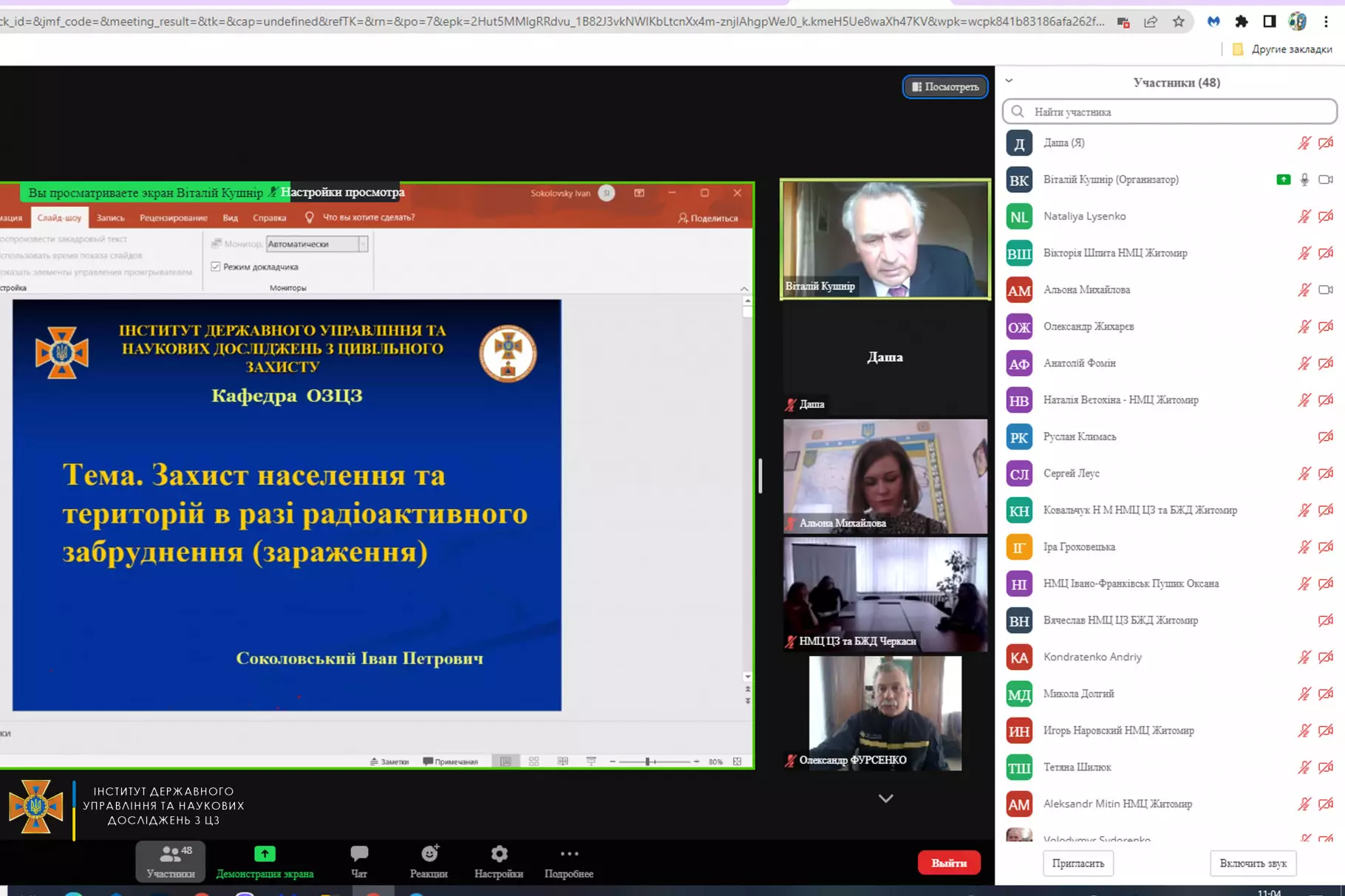Open the Запись ribbon tab
This screenshot has width=1345, height=896.
111,218
